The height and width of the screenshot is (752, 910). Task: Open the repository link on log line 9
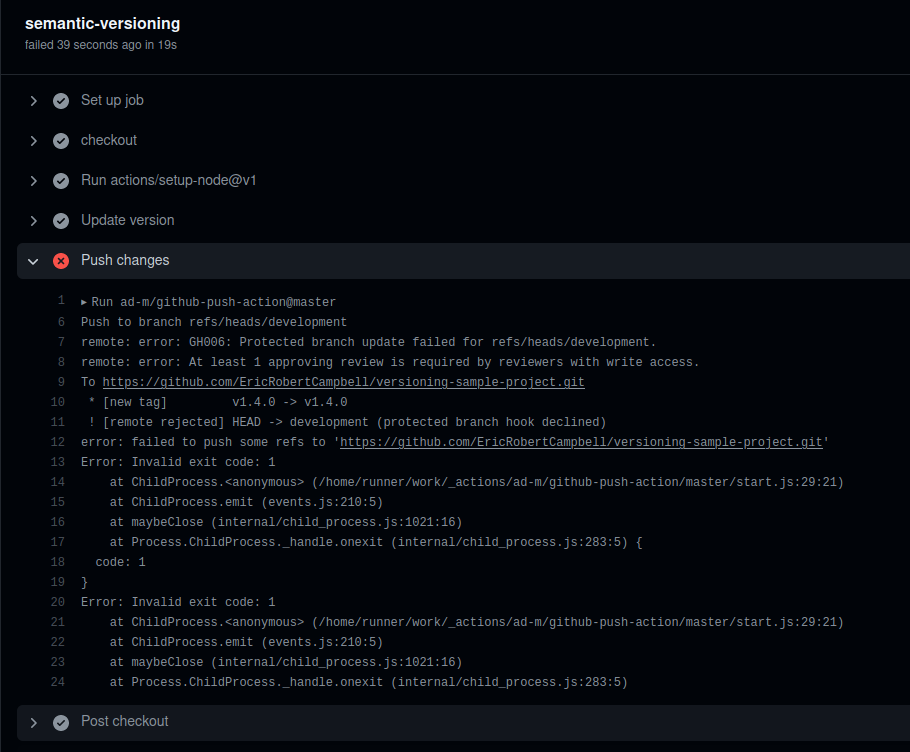[344, 382]
